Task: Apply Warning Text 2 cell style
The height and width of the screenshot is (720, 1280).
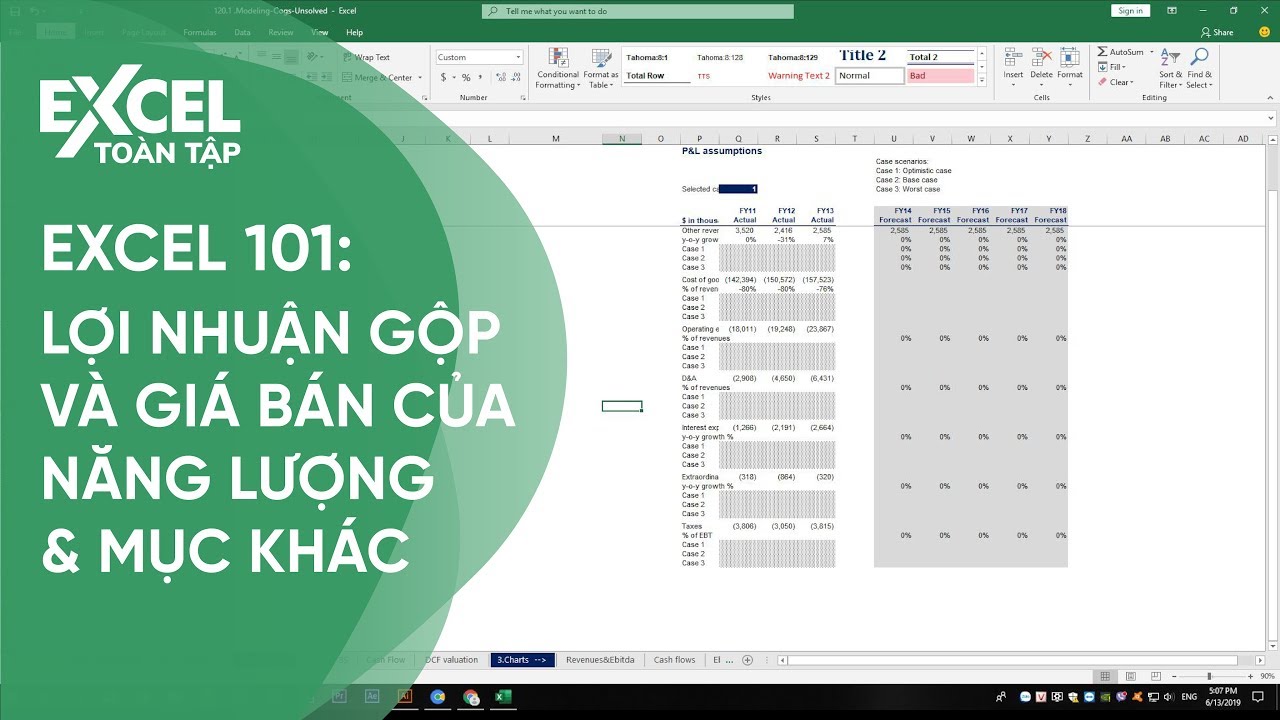Action: (798, 76)
